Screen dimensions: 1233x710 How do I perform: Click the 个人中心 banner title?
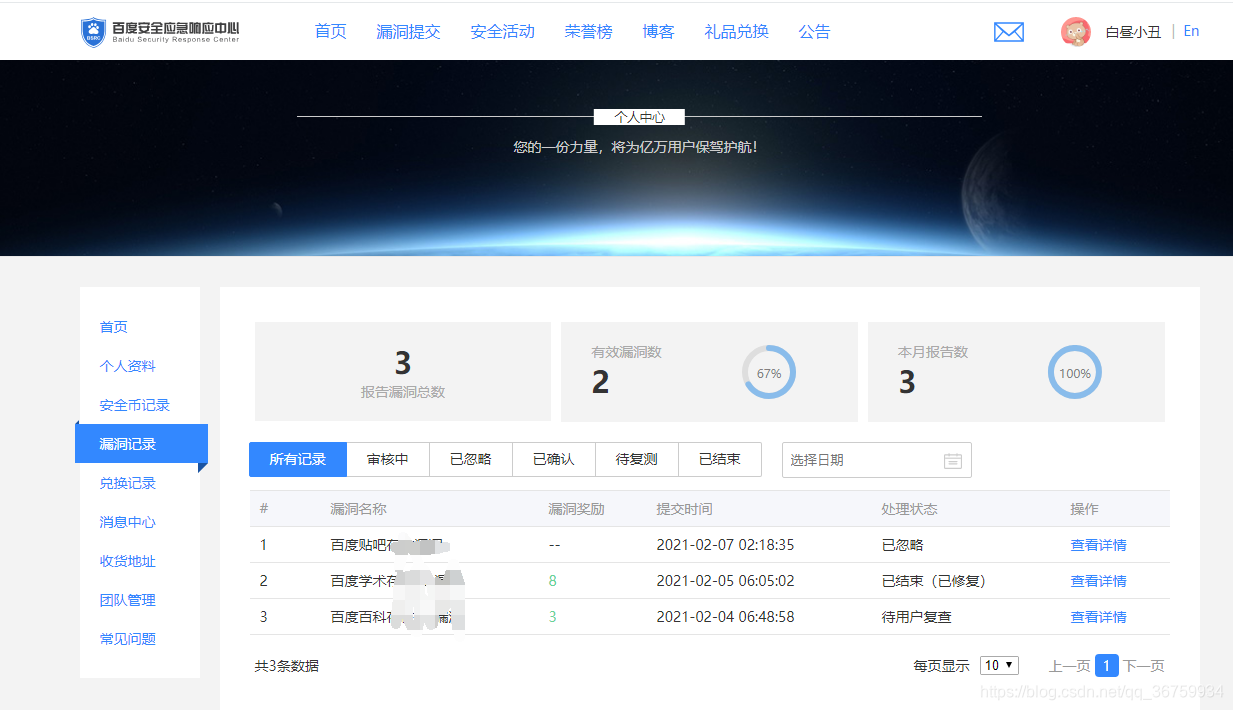639,117
